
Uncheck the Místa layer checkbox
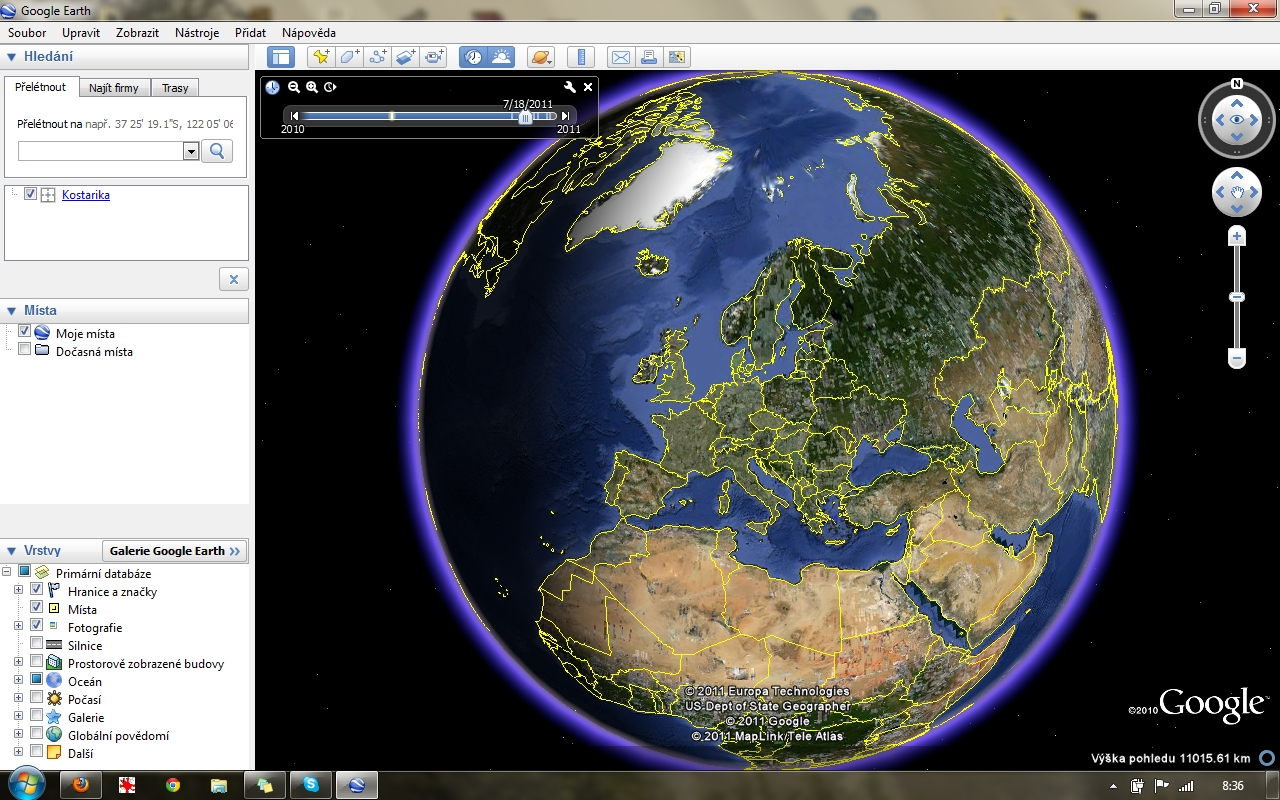click(x=37, y=608)
